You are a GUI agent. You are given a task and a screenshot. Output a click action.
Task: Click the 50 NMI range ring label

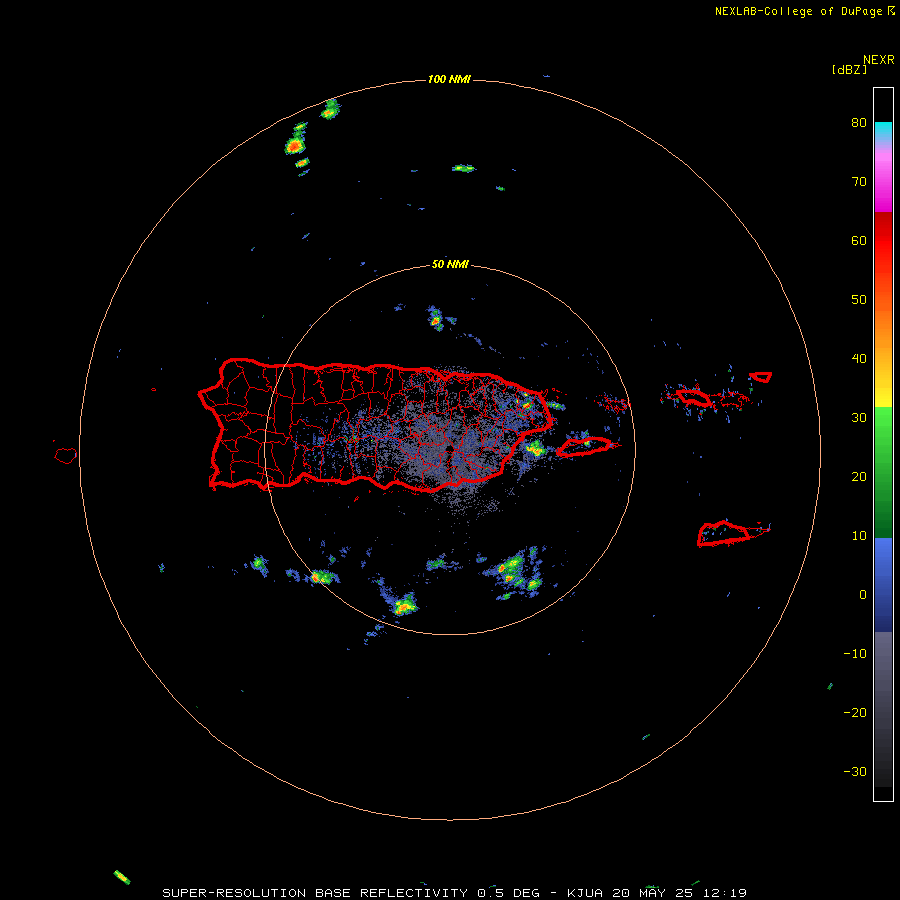[450, 265]
